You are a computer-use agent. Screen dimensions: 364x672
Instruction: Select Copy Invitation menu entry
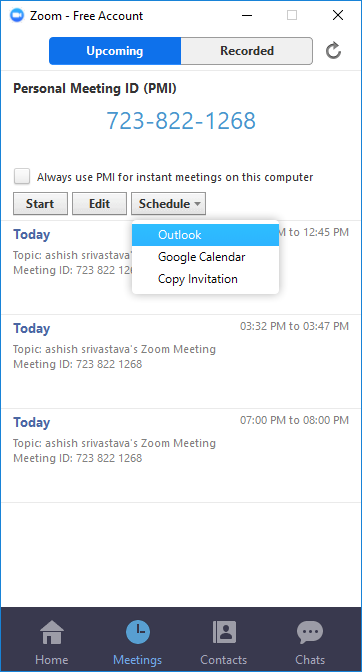(x=205, y=279)
